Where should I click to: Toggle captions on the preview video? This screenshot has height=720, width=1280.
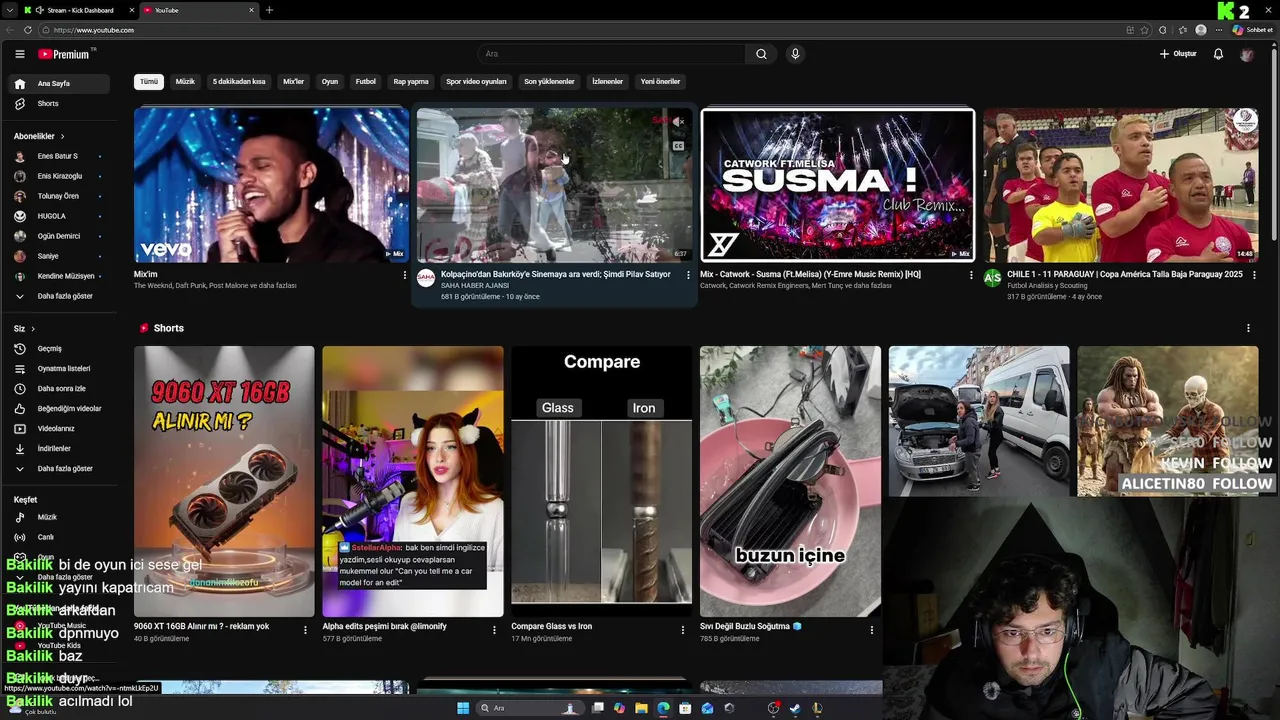[678, 146]
